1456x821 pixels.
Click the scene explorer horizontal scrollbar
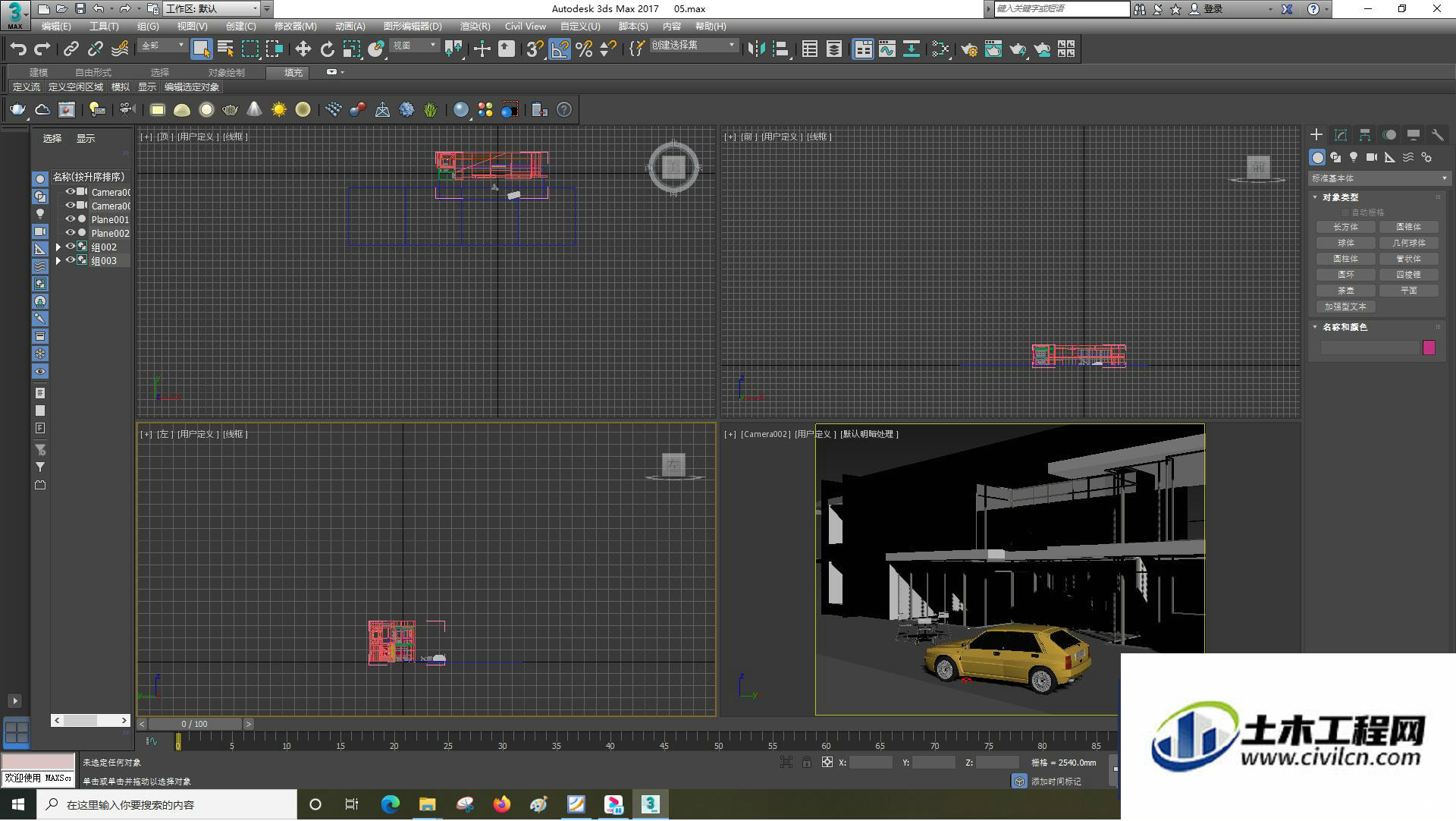click(x=91, y=720)
